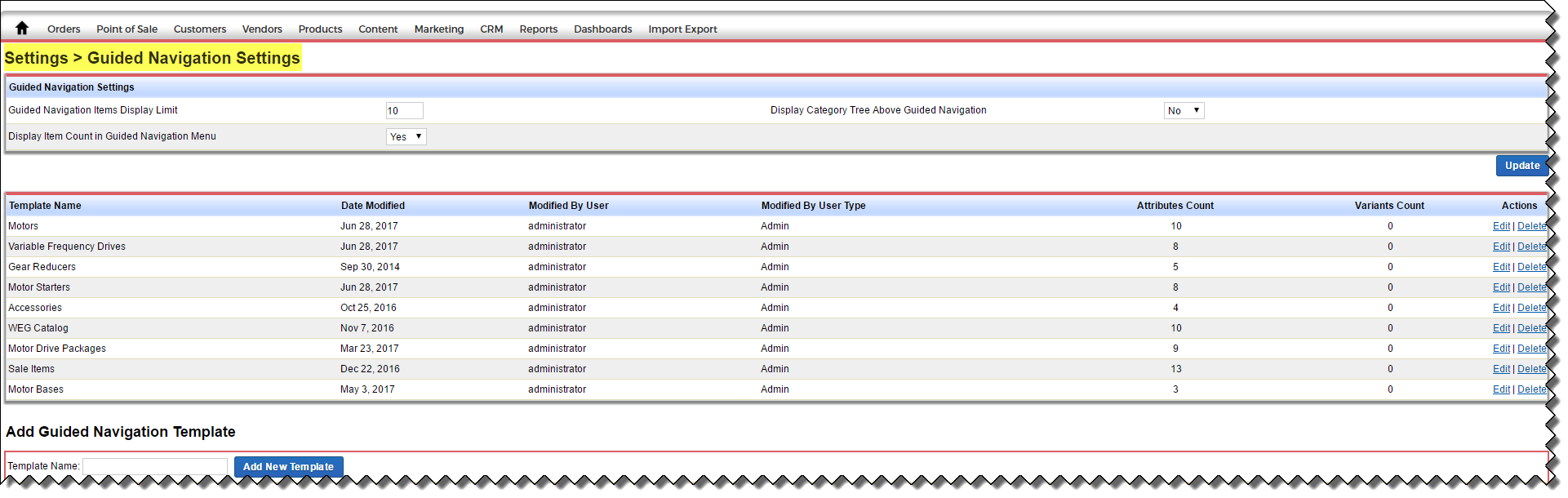Select the Variable Frequency Drives name cell
Image resolution: width=1568 pixels, height=498 pixels.
[67, 247]
